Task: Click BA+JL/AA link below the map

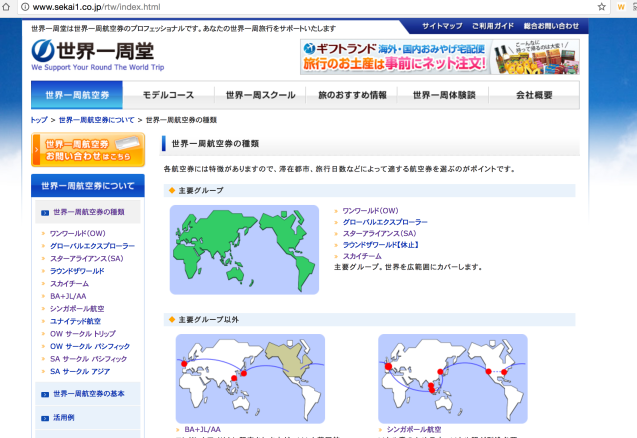Action: pos(203,429)
